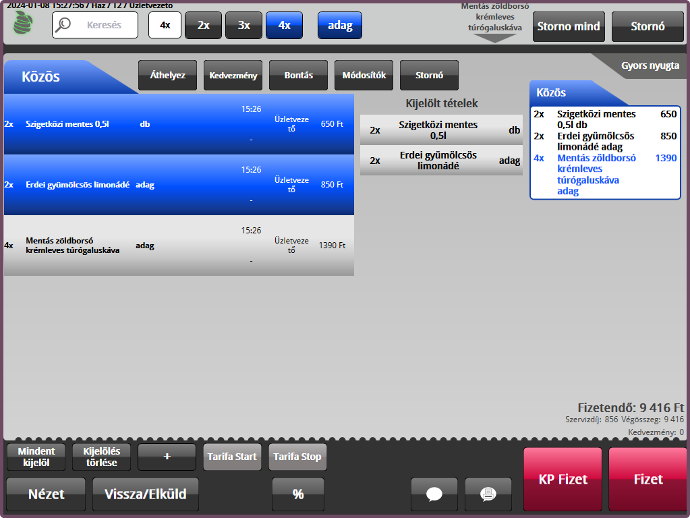The width and height of the screenshot is (690, 518).
Task: Select the 2x quantity multiplier
Action: pyautogui.click(x=203, y=26)
